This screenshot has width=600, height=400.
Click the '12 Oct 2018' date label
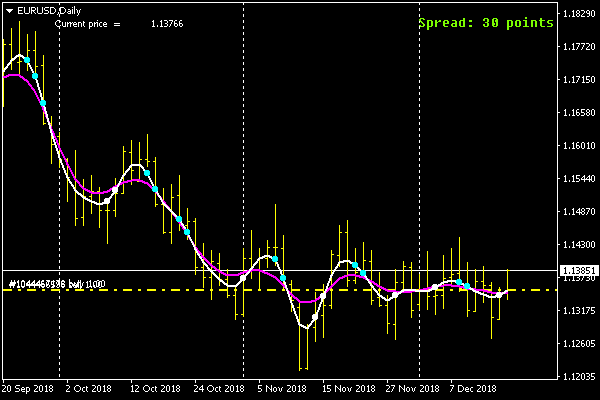coord(155,389)
